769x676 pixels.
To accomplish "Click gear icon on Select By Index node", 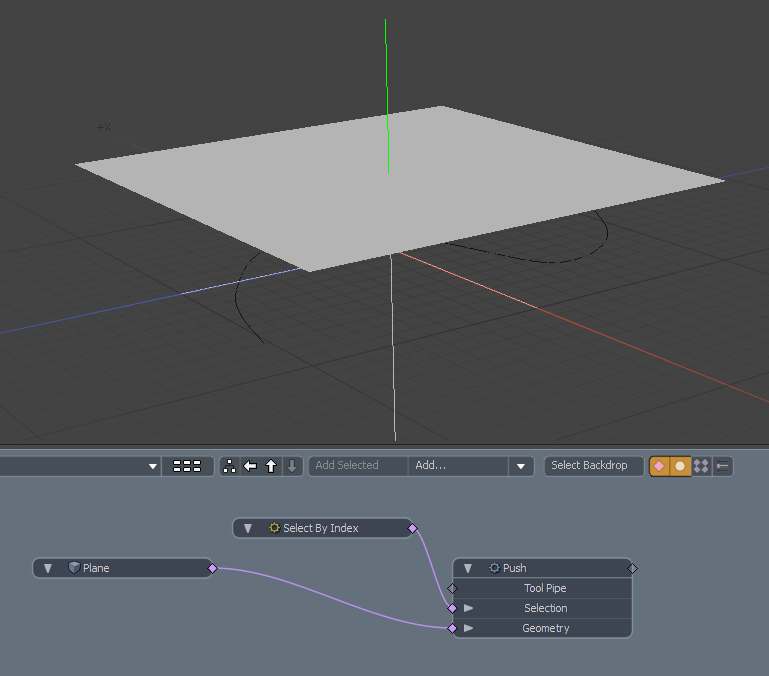I will tap(274, 528).
